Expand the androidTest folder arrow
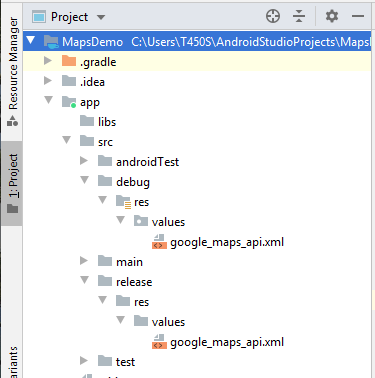375x378 pixels. 84,161
